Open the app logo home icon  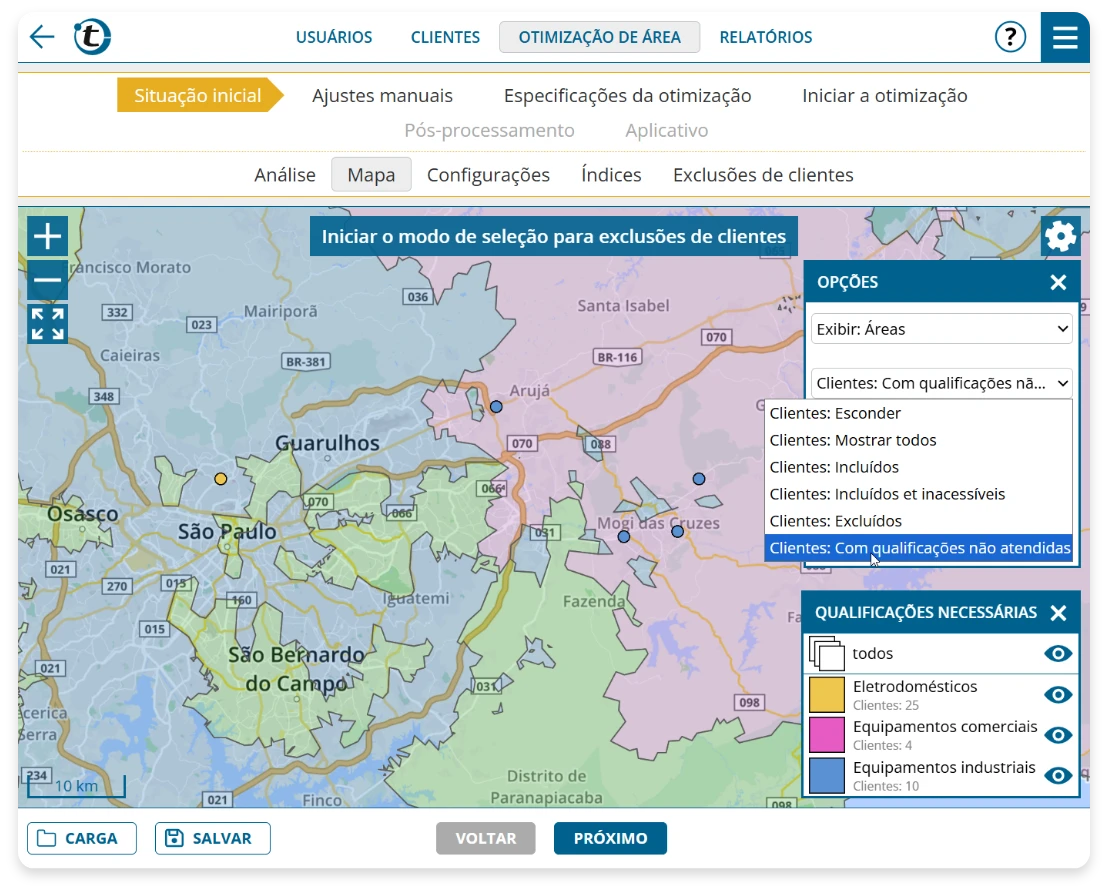coord(93,37)
